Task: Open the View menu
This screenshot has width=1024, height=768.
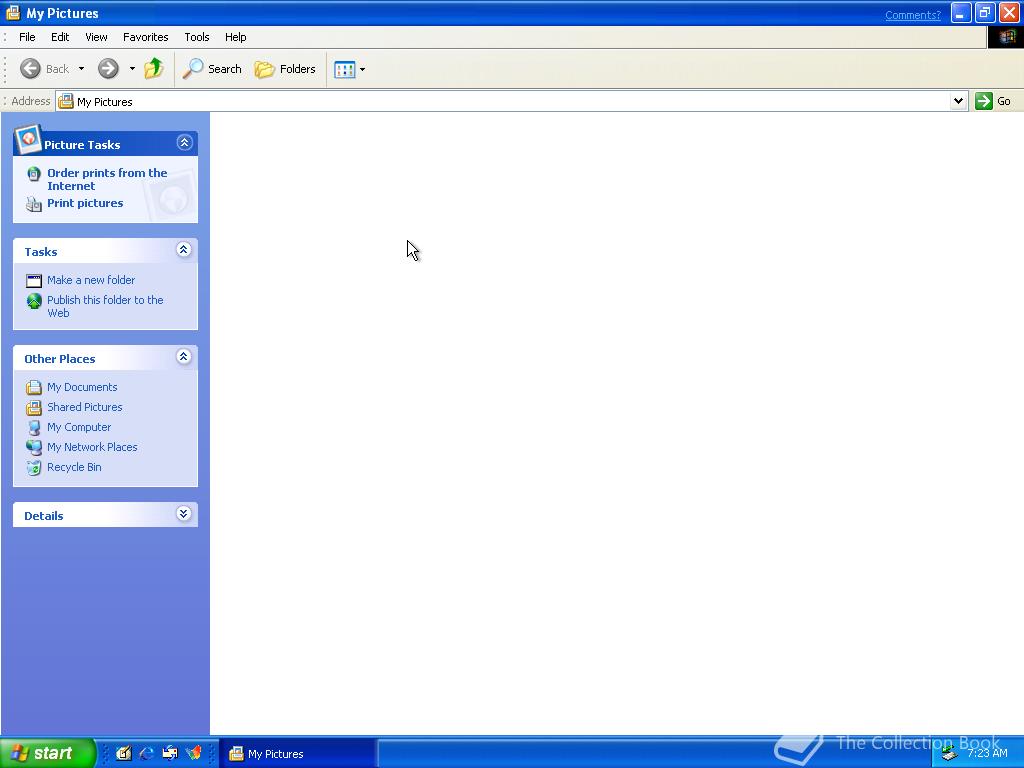Action: [x=96, y=37]
